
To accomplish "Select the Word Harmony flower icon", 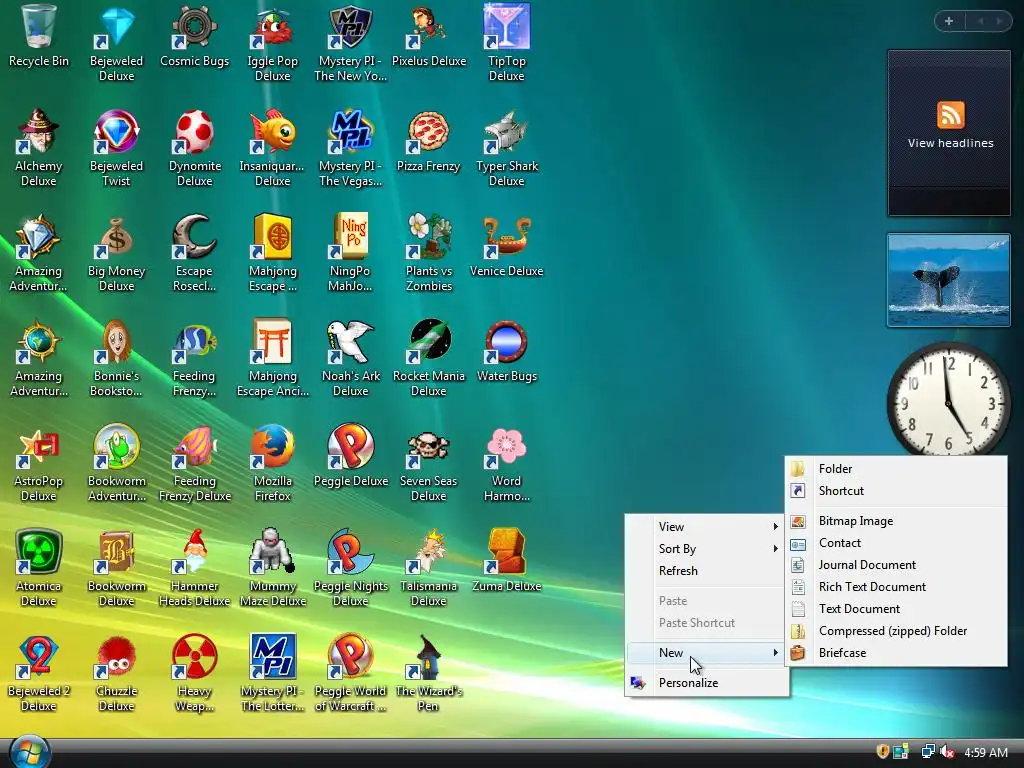I will pyautogui.click(x=506, y=447).
